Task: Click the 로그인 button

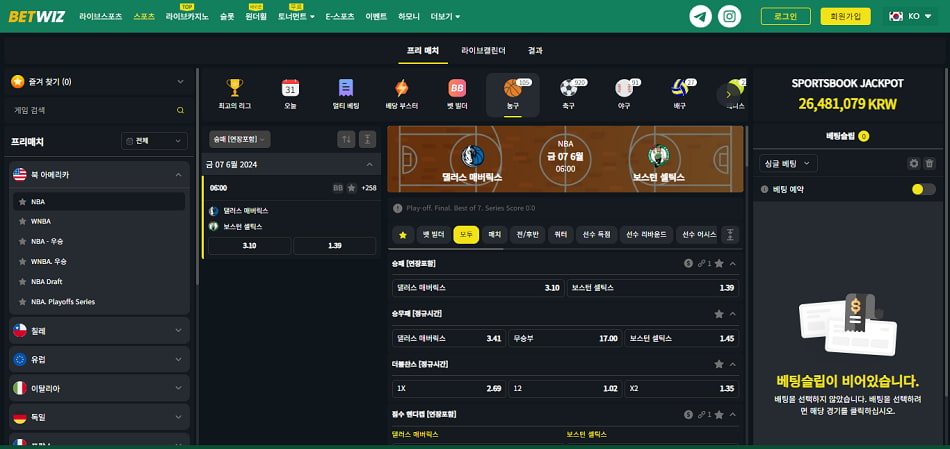Action: (x=785, y=17)
